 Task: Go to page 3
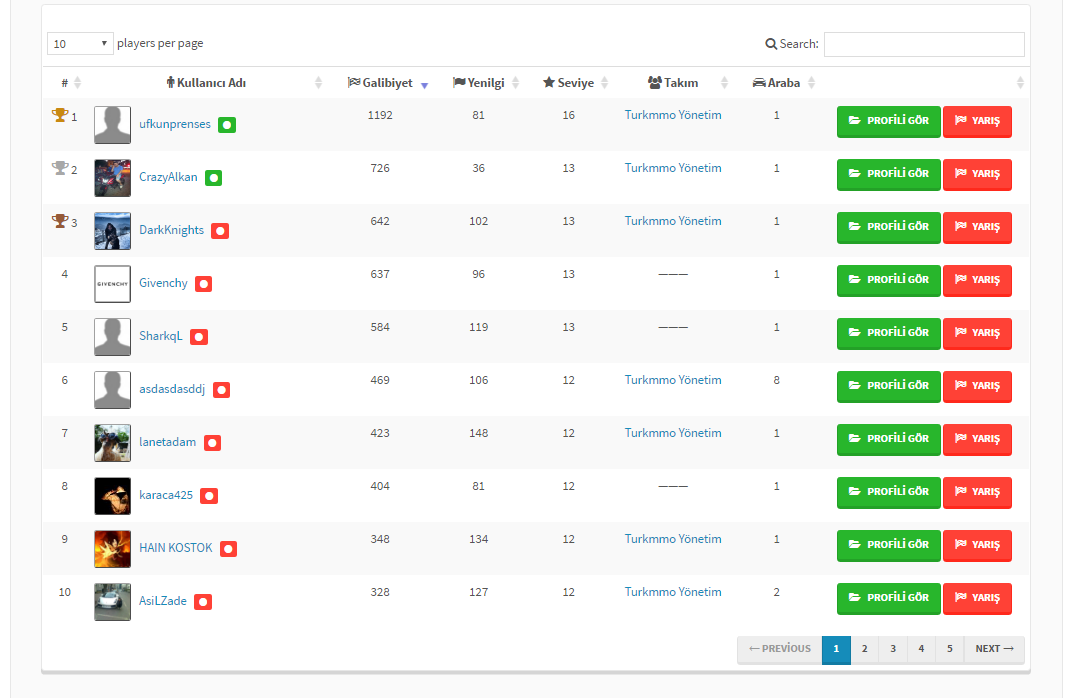(x=893, y=649)
